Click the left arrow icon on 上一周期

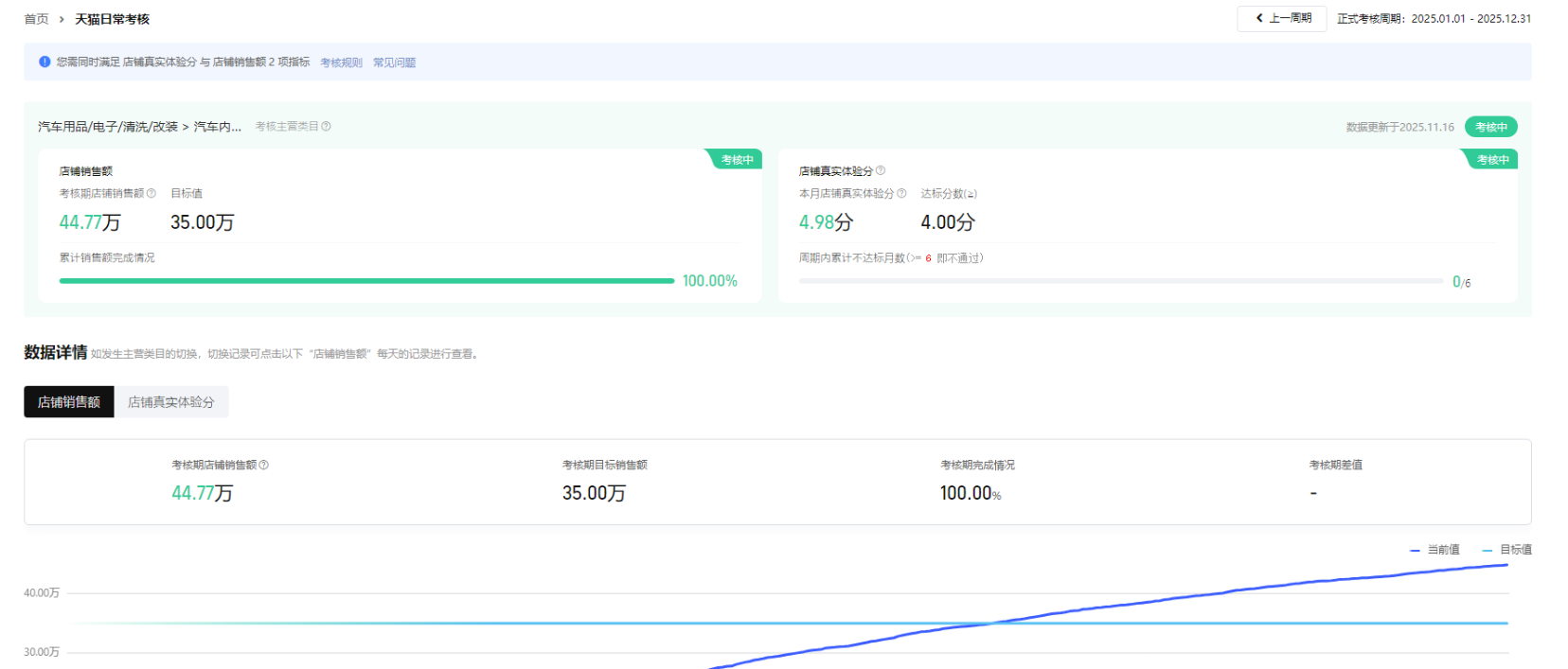pos(1258,18)
